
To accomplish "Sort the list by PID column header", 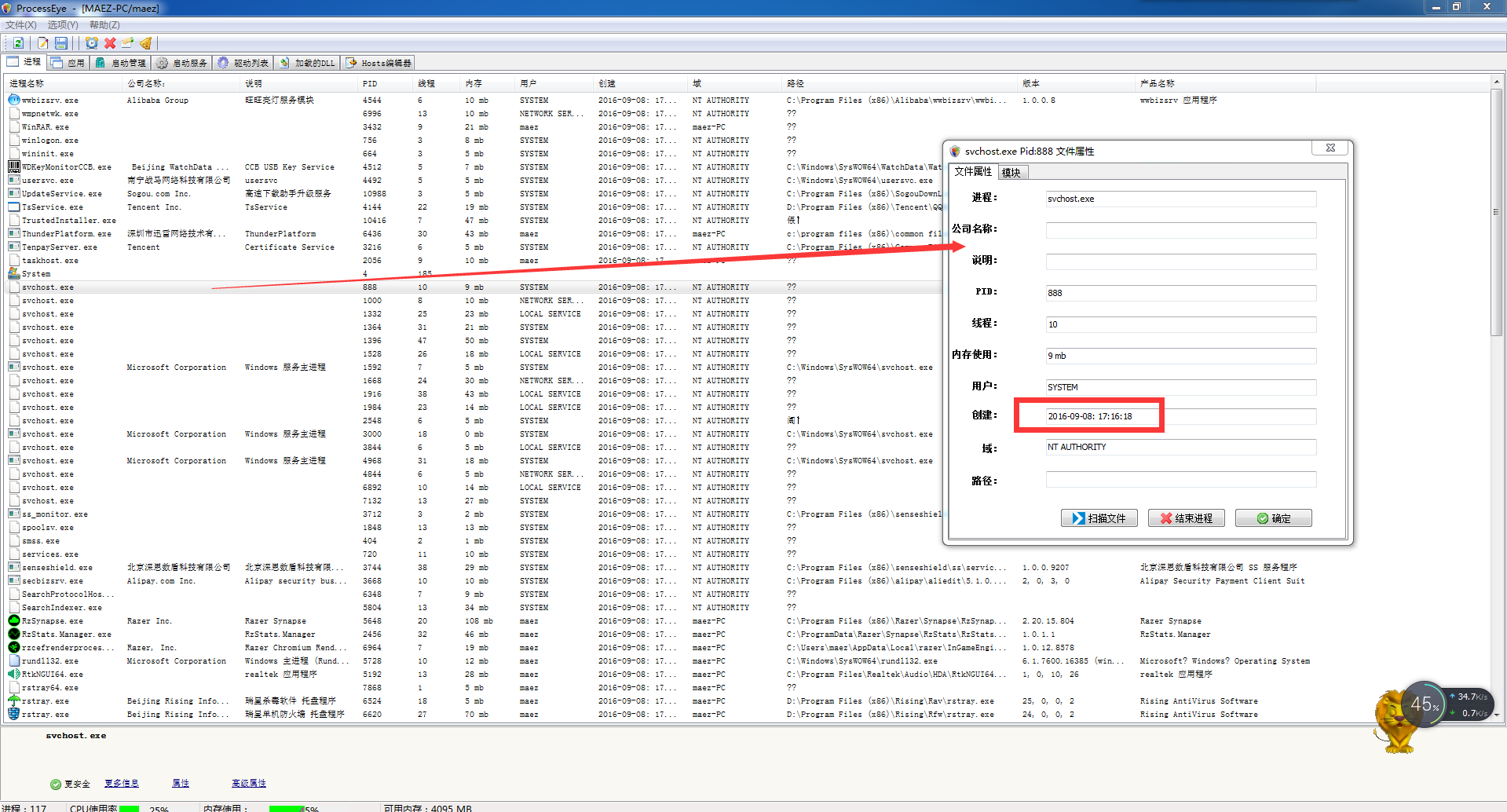I will click(370, 83).
